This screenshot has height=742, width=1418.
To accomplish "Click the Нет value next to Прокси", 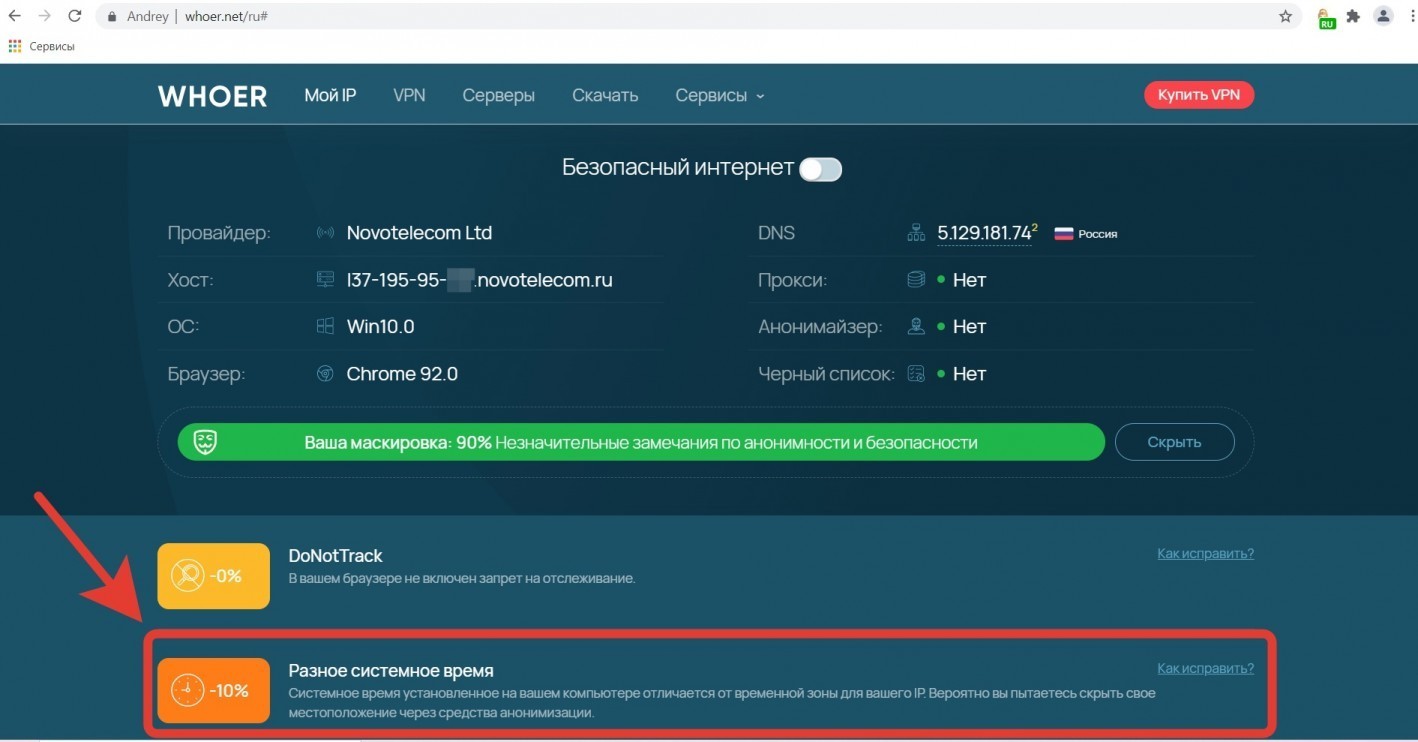I will (969, 280).
